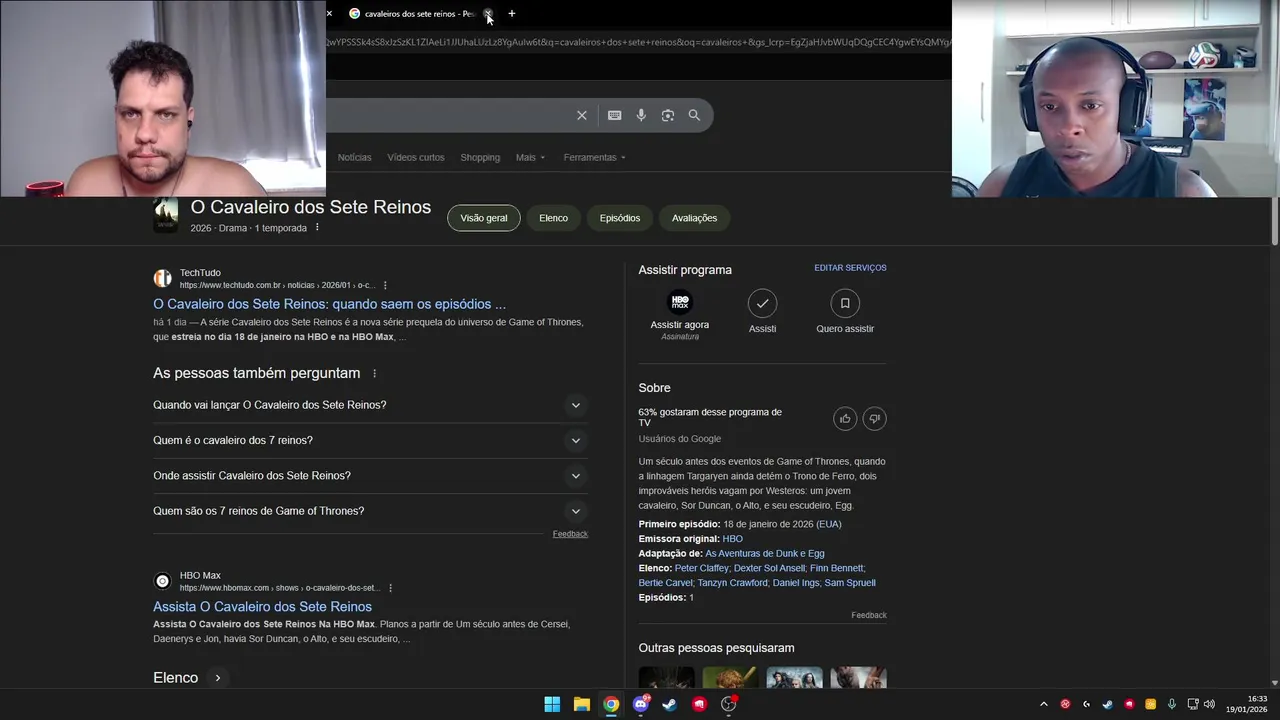1280x720 pixels.
Task: Click the TechTudo site favicon
Action: point(162,279)
